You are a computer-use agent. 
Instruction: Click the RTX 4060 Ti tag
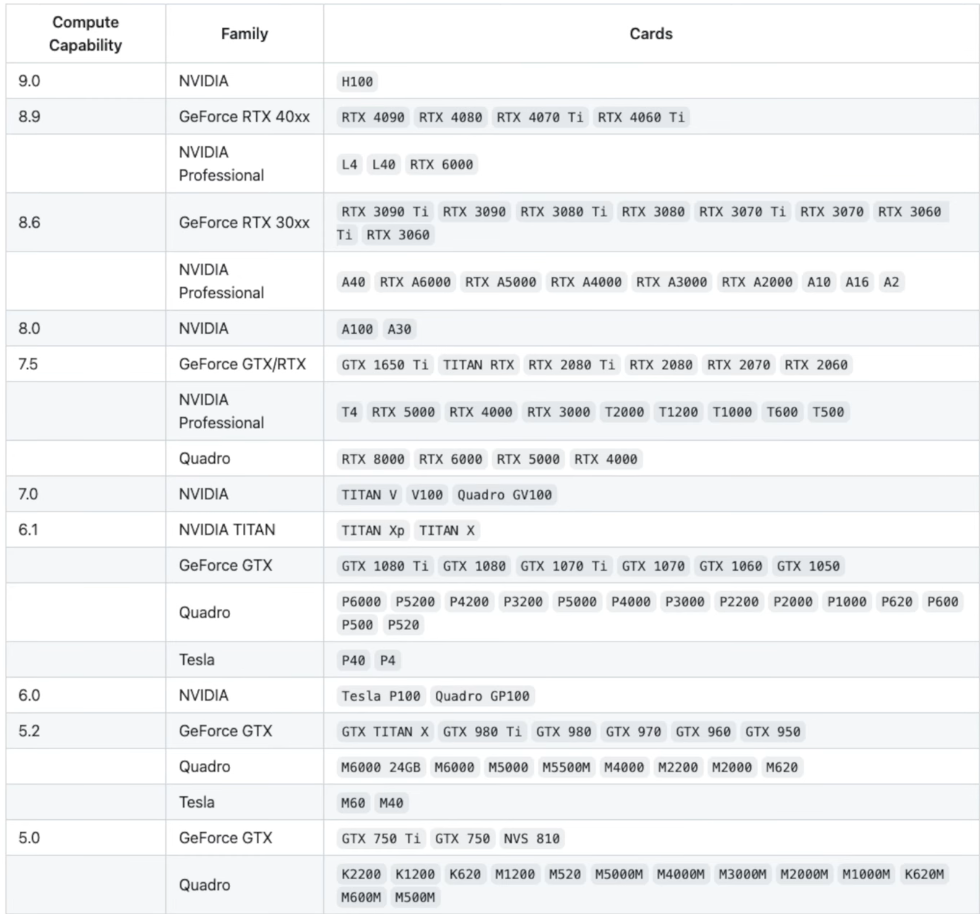pos(641,117)
